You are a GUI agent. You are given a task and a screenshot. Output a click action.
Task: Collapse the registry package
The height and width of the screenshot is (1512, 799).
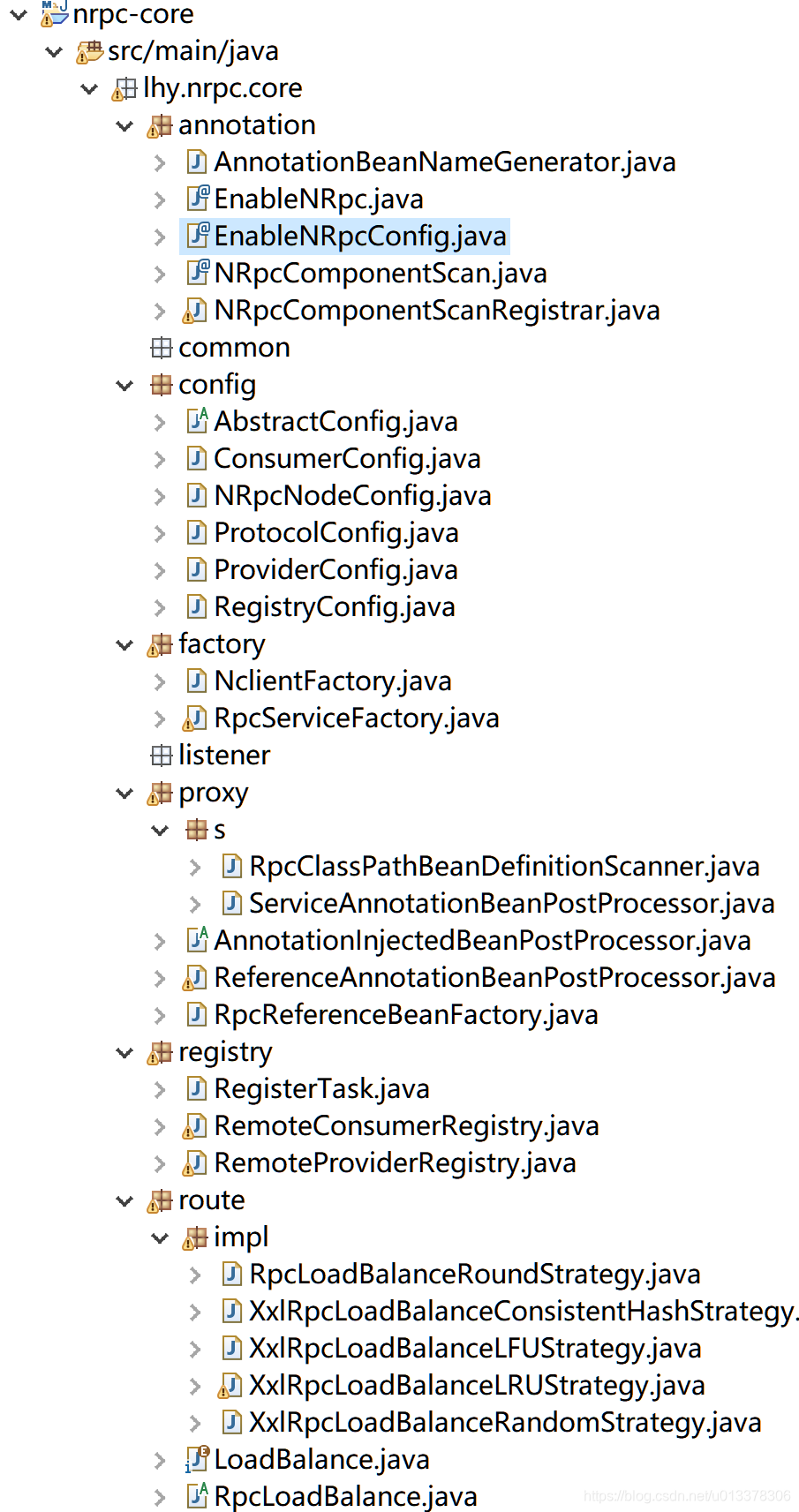coord(124,1053)
